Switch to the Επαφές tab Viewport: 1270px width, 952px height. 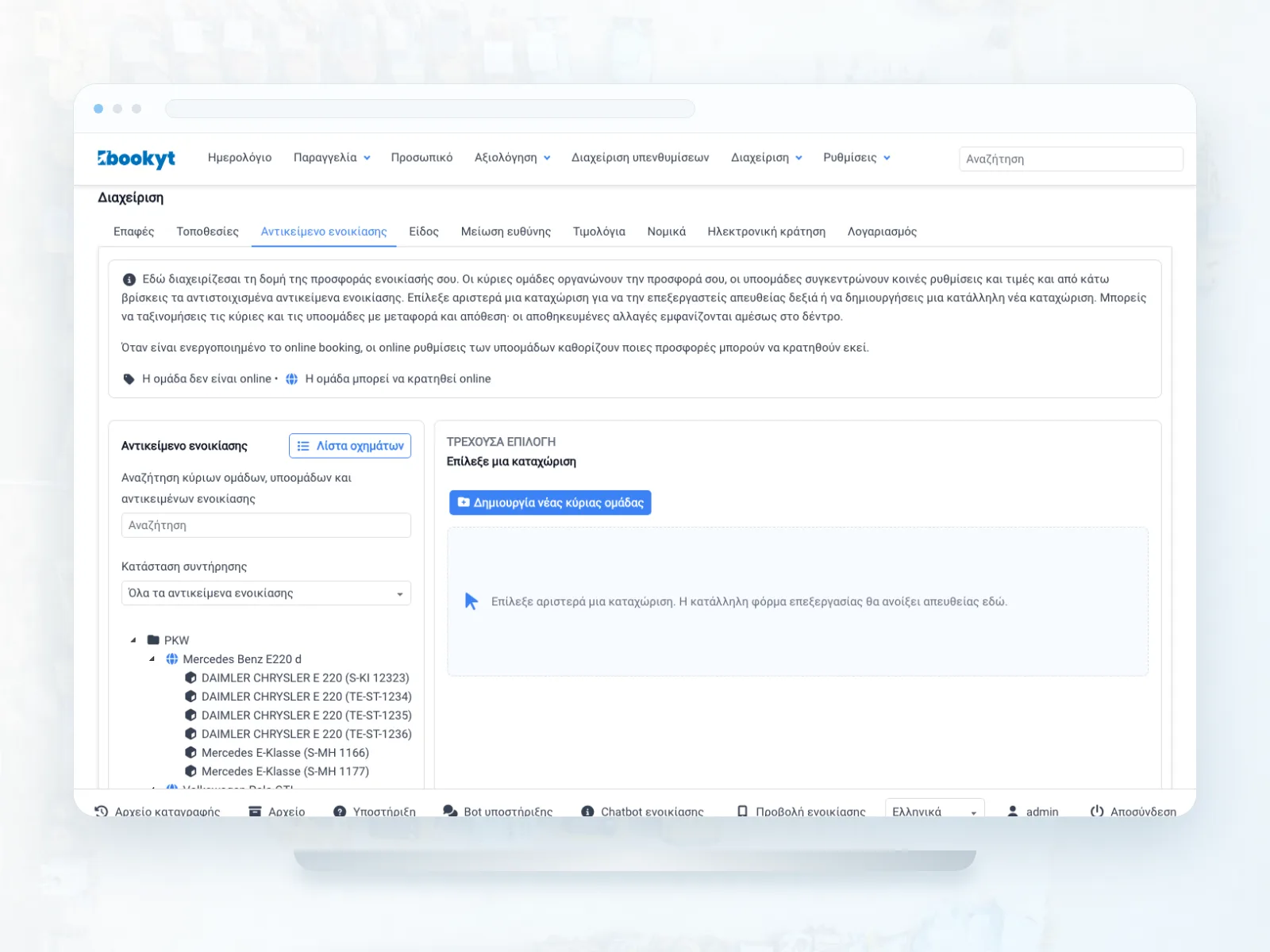(134, 232)
